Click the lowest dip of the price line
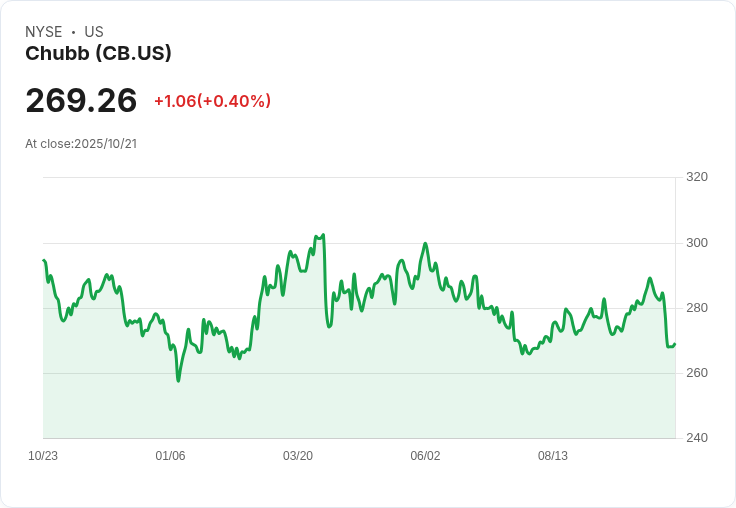The height and width of the screenshot is (508, 736). coord(178,381)
